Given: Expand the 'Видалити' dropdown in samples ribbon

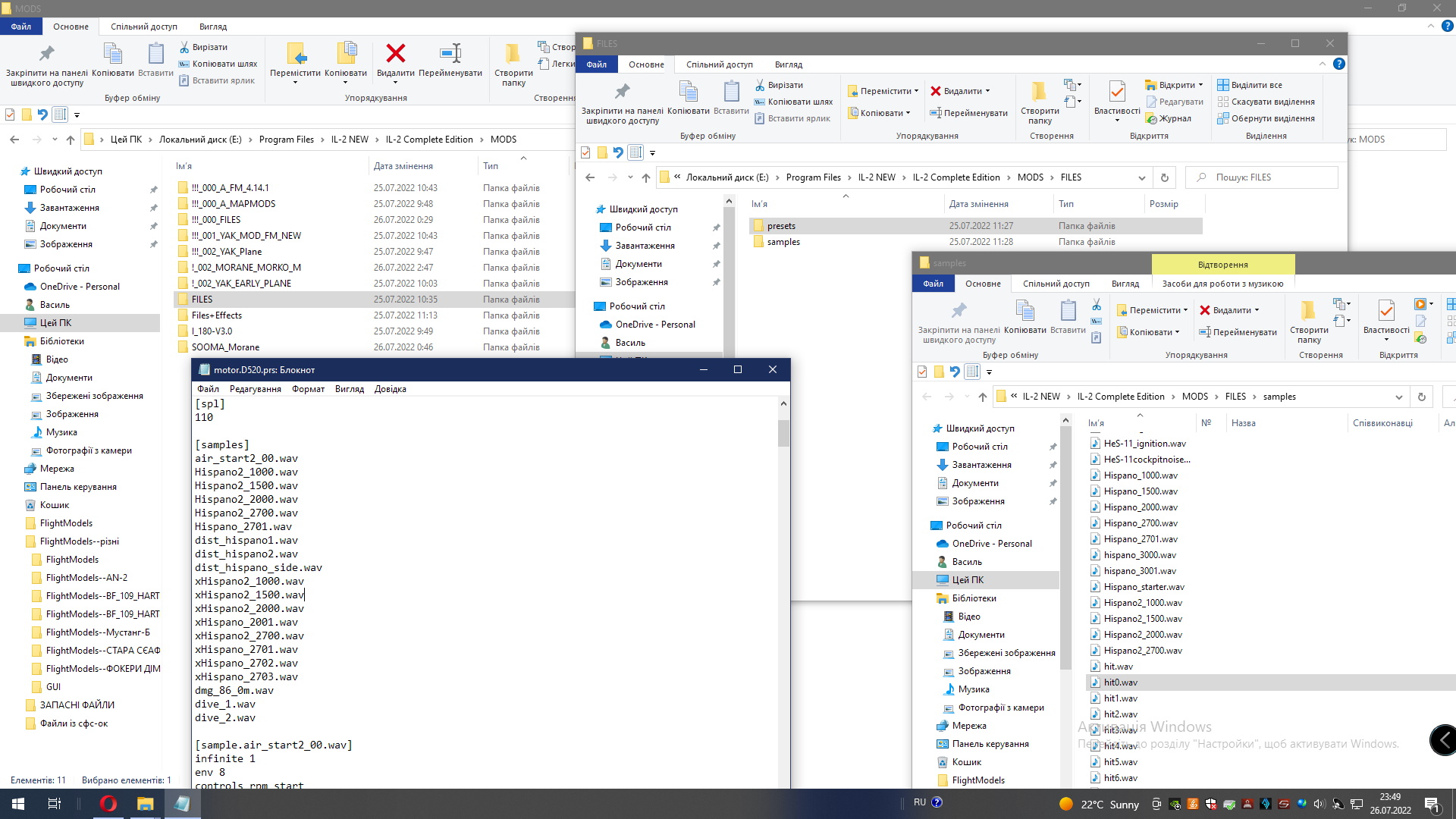Looking at the screenshot, I should [1257, 310].
